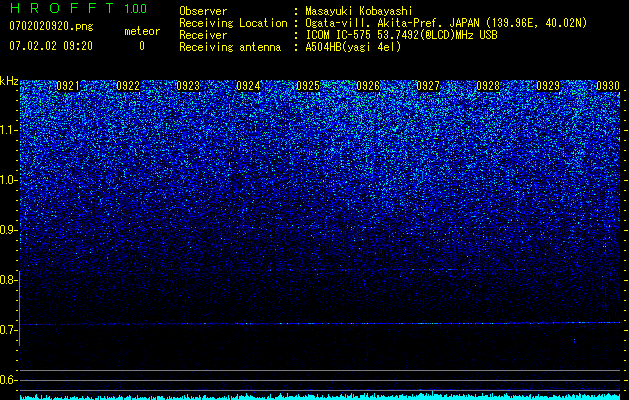This screenshot has width=629, height=400.
Task: Click the gray vertical range bar beside 0.8
Action: [x=20, y=308]
